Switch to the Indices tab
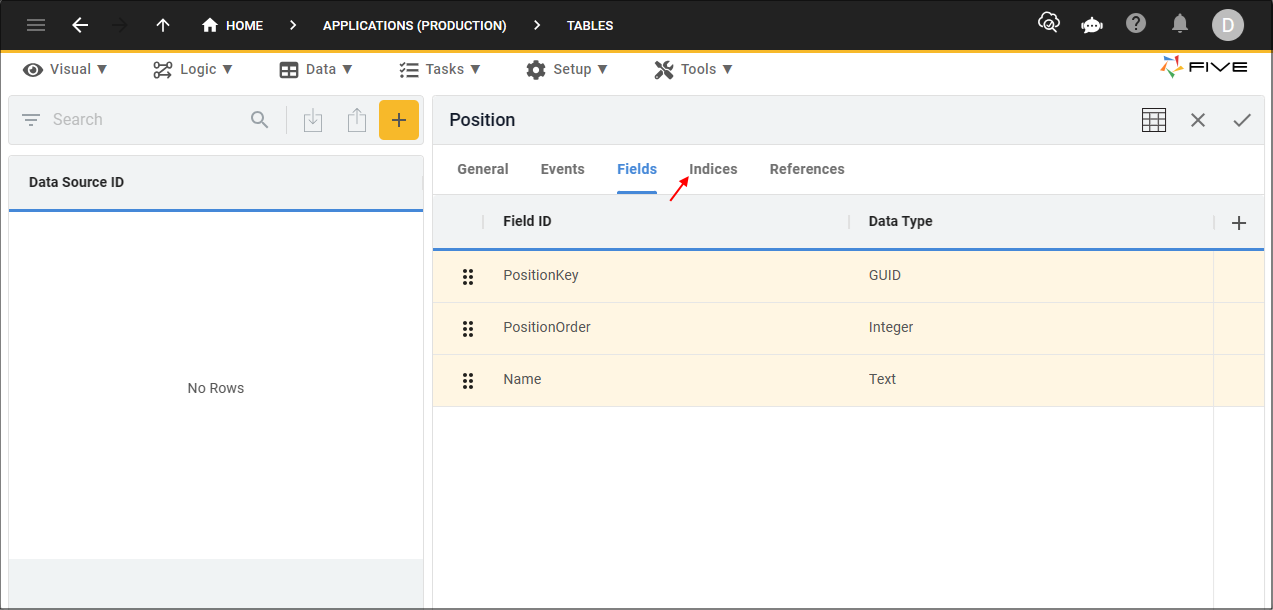 (713, 169)
